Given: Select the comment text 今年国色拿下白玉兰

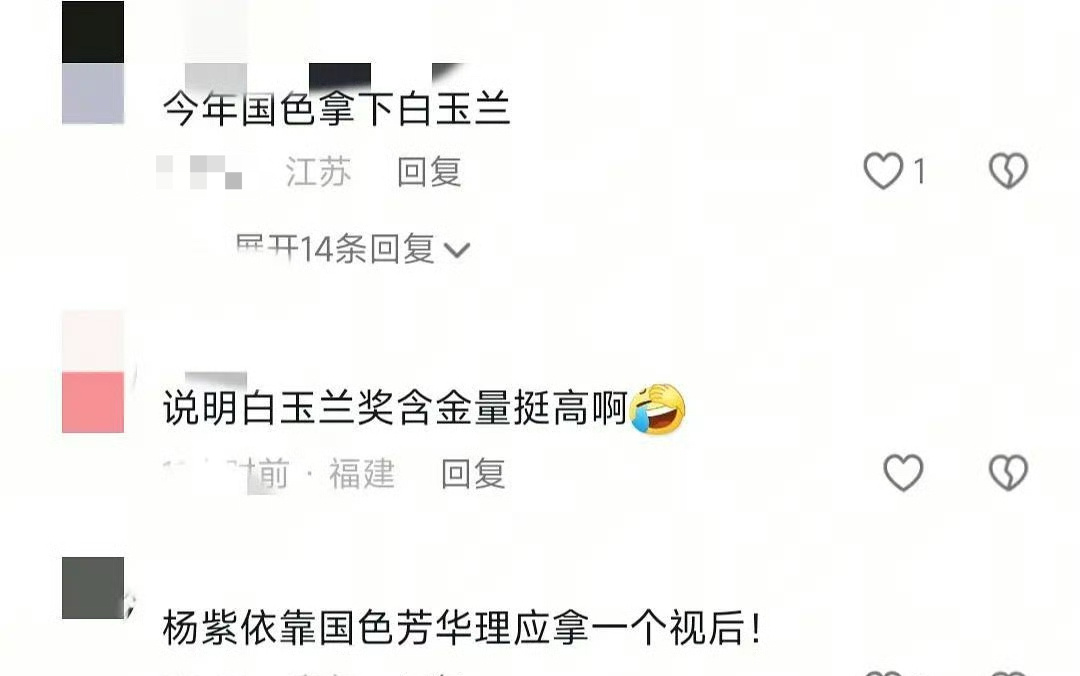Looking at the screenshot, I should (337, 110).
